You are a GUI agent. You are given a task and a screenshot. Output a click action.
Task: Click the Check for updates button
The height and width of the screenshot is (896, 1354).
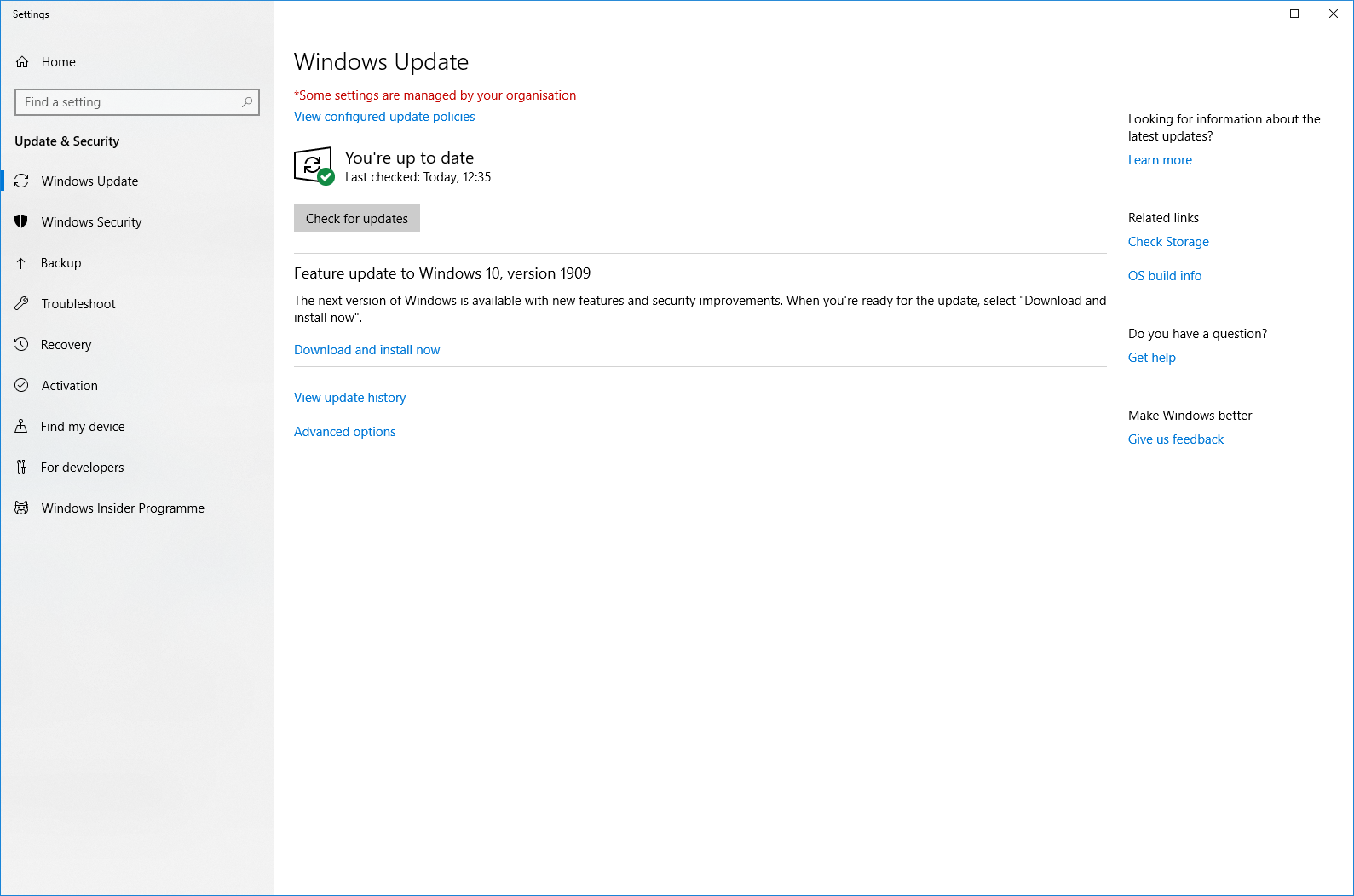[357, 219]
